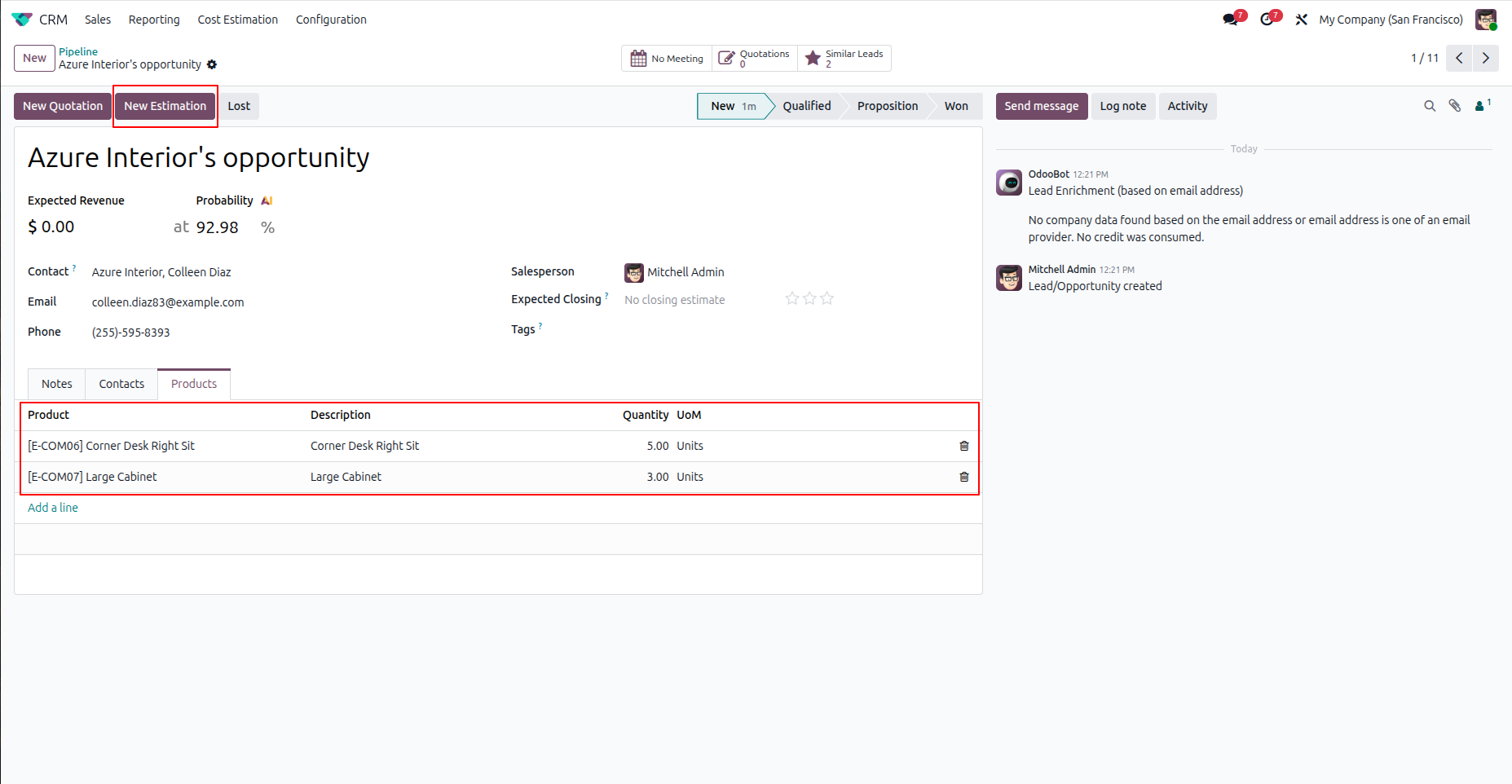Screen dimensions: 1512x784
Task: Open the attachments paperclip icon
Action: [x=1455, y=106]
